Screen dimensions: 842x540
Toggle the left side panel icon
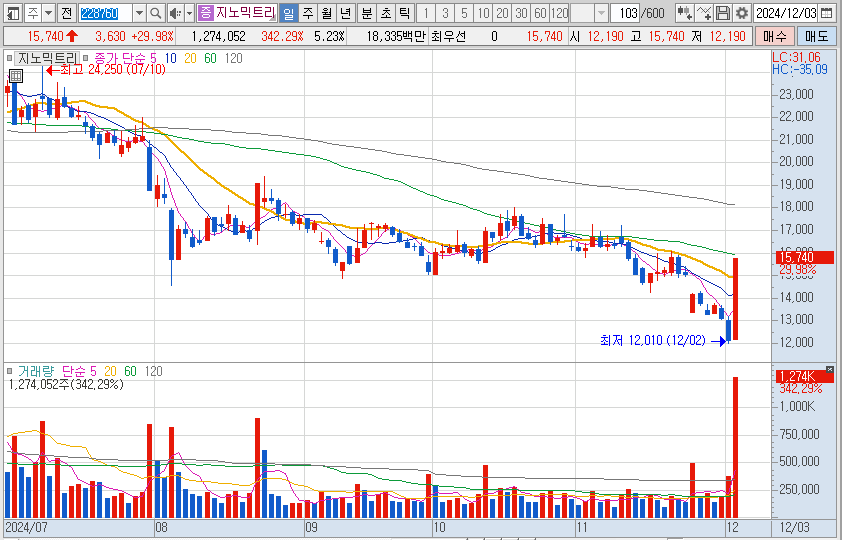[12, 12]
